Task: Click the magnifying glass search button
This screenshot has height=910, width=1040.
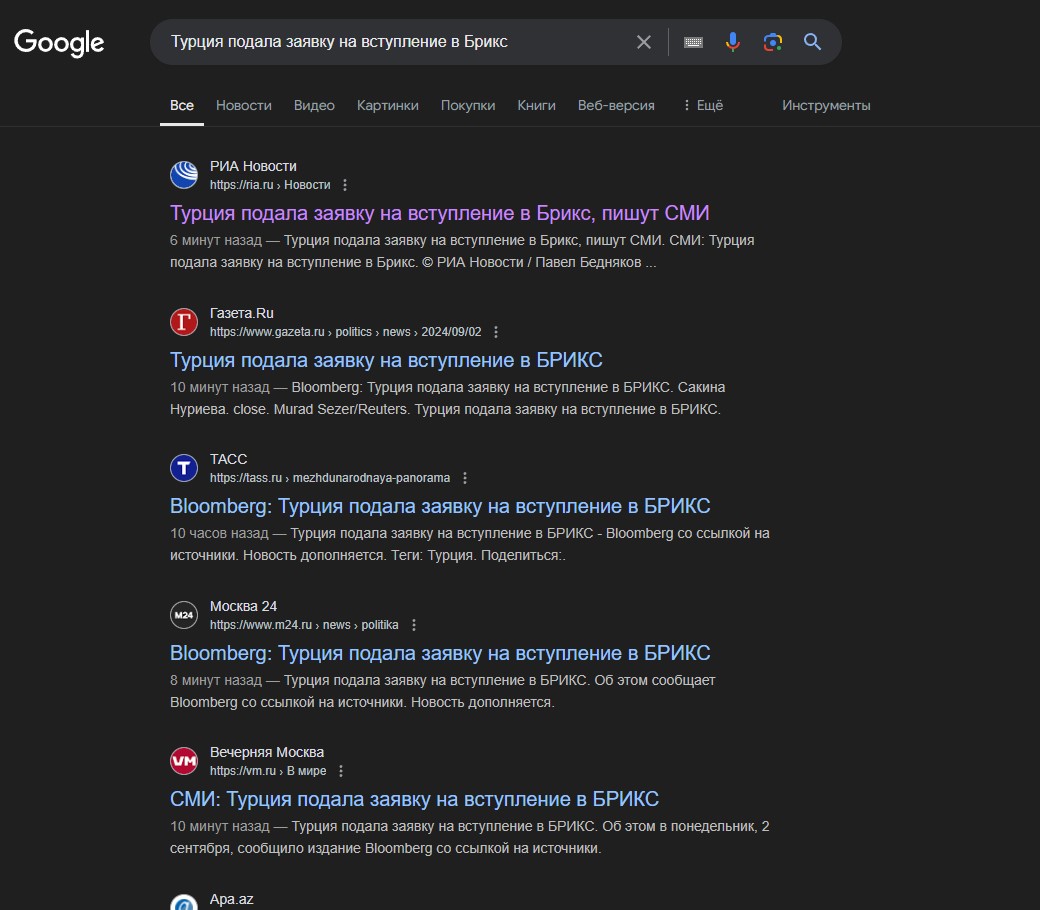Action: pos(812,42)
